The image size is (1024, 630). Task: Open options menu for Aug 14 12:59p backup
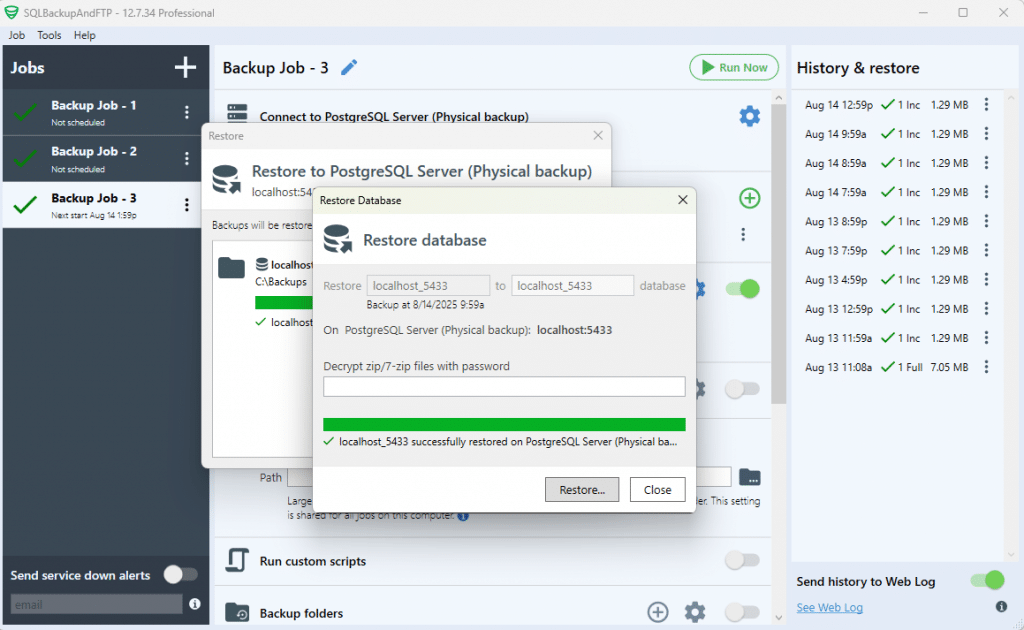(987, 104)
